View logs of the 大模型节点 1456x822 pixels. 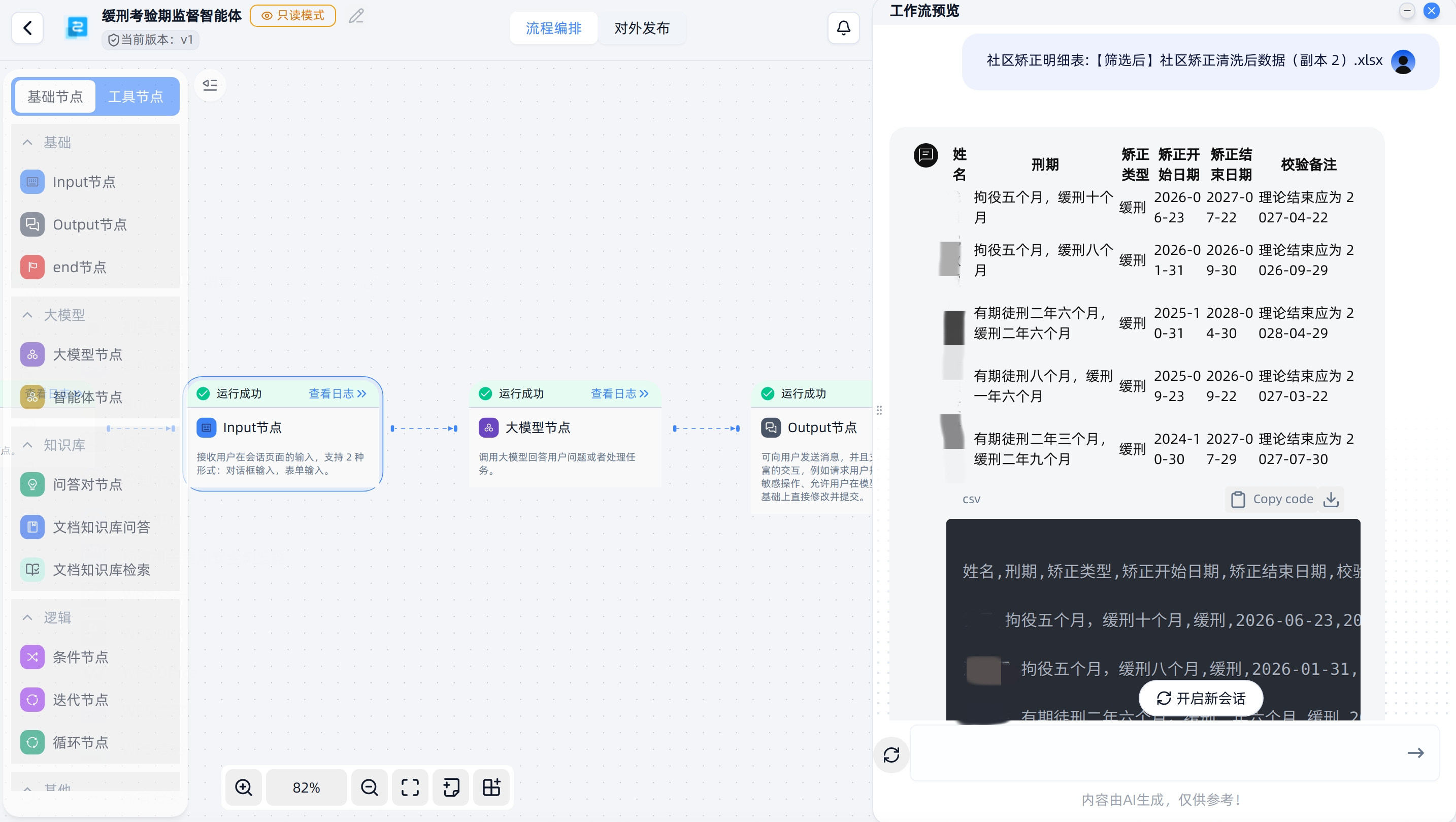coord(619,393)
